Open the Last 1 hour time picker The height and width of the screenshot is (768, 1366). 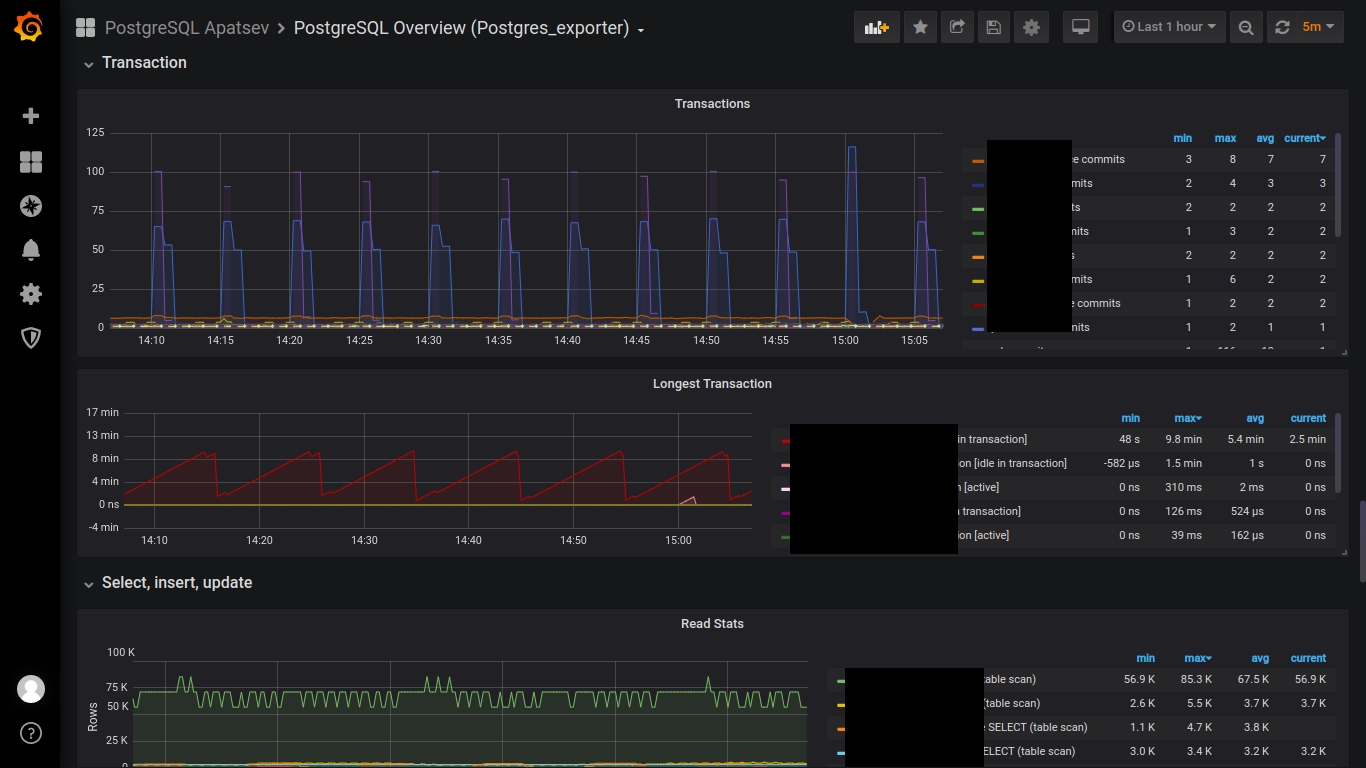[x=1169, y=27]
